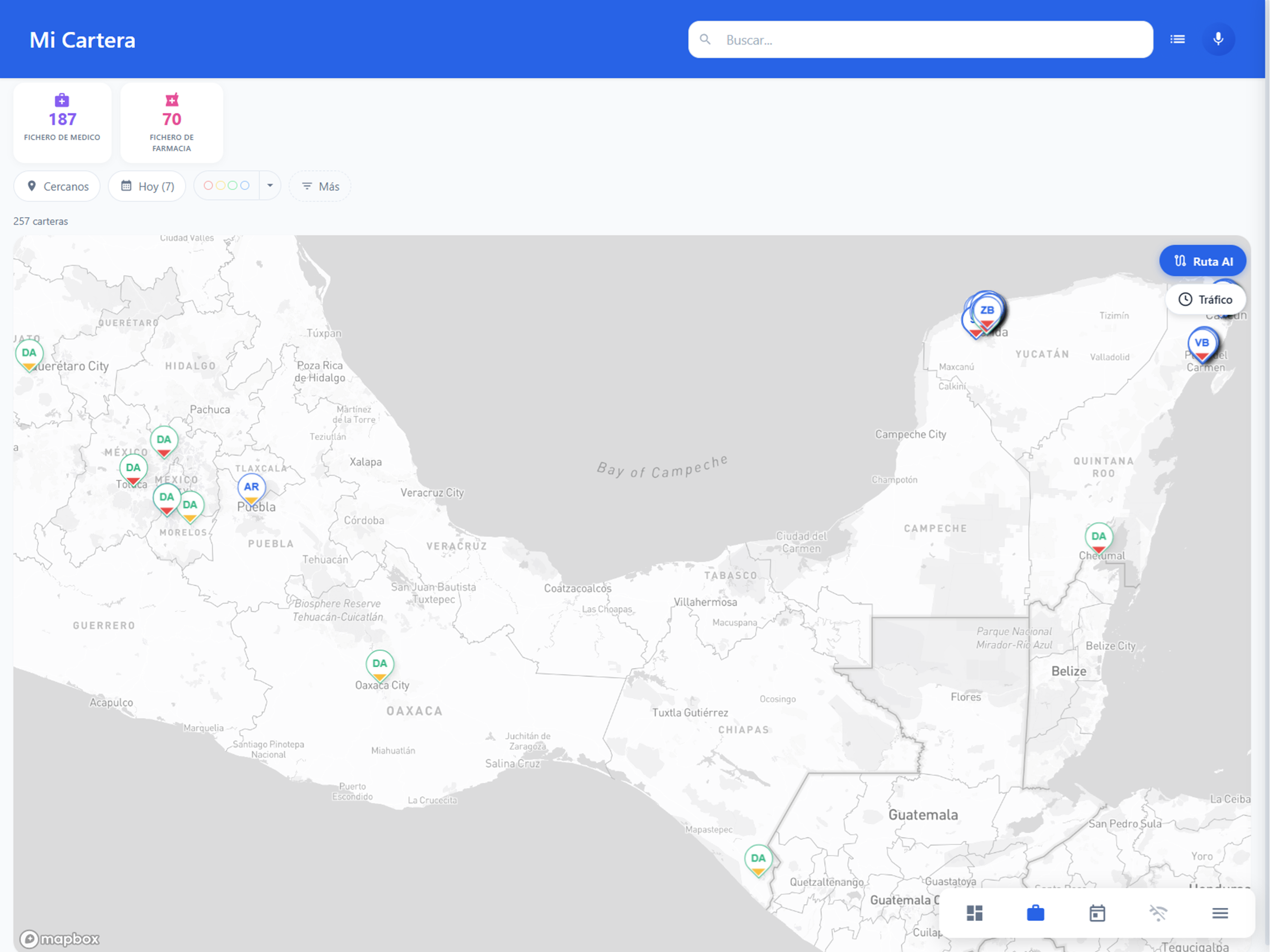Open the dashboard tab in bottom bar
Screen dimensions: 1270x952
click(x=974, y=912)
